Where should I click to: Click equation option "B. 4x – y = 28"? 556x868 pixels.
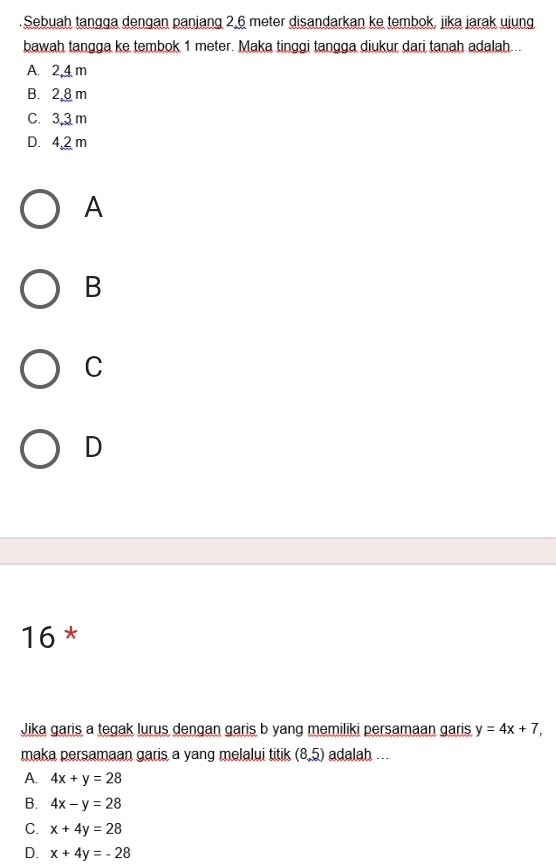pos(73,803)
